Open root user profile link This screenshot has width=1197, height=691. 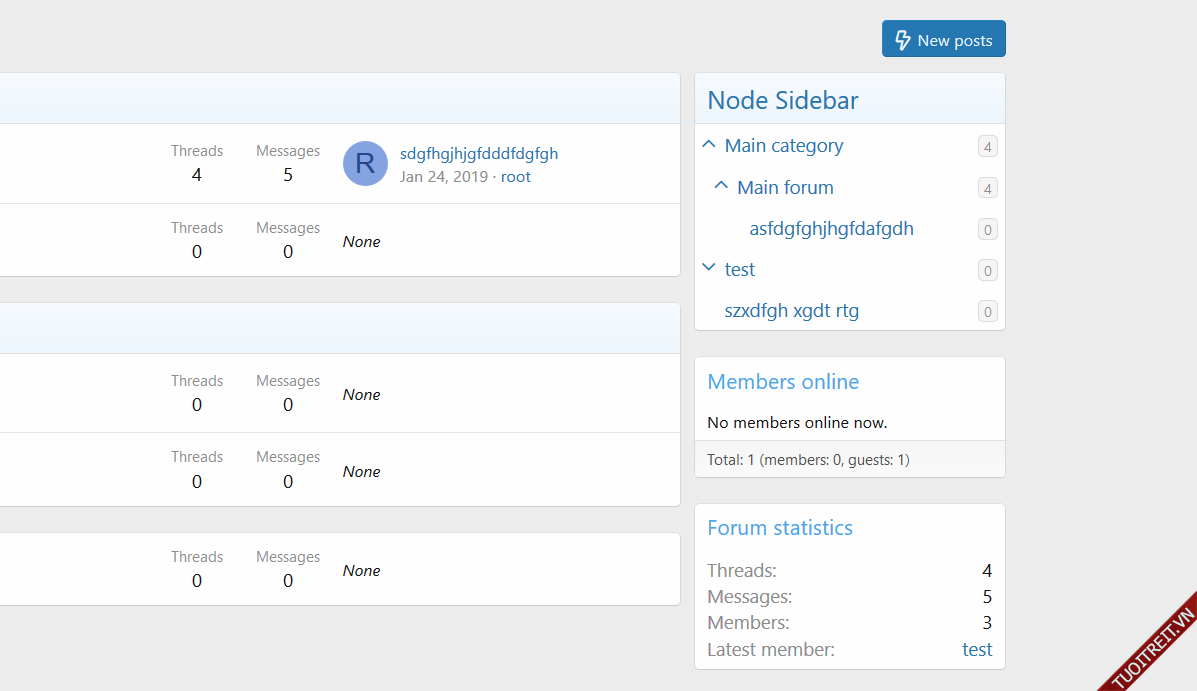click(516, 177)
